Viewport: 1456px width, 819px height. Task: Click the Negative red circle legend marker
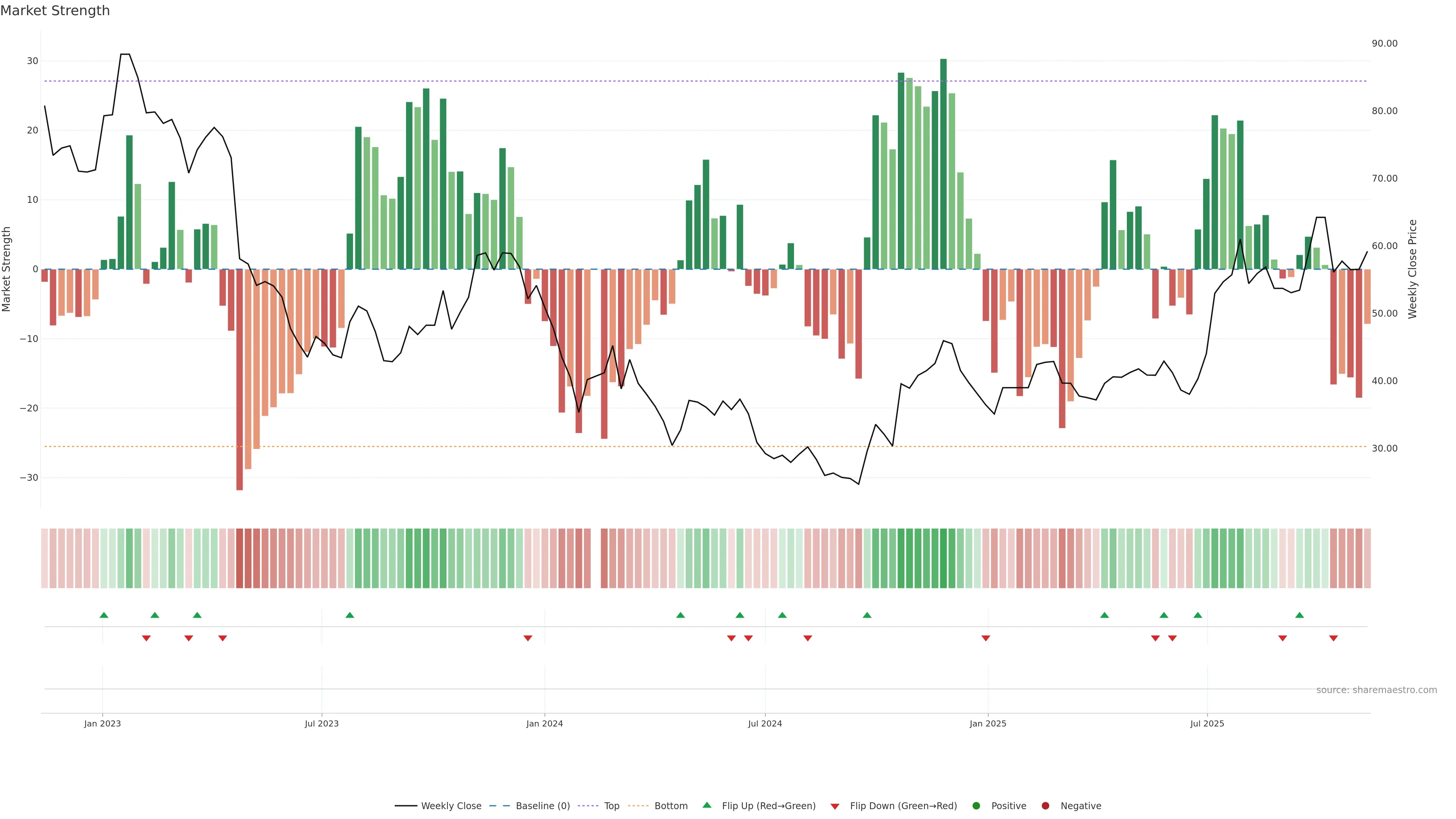pos(1045,805)
